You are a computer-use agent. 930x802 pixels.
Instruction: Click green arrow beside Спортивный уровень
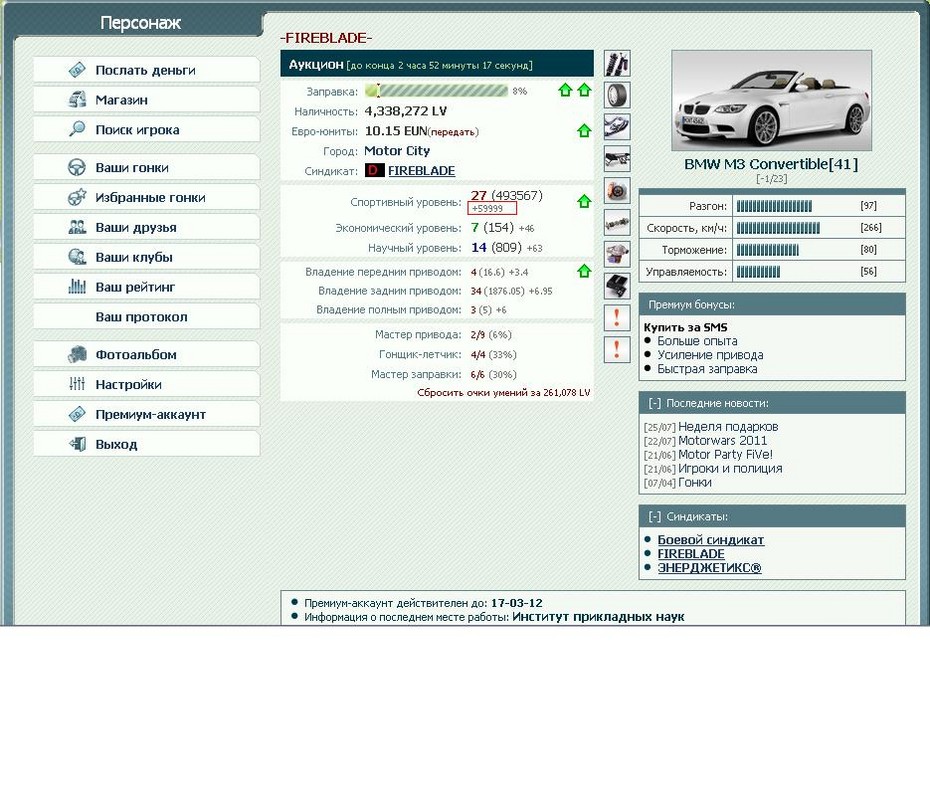click(x=584, y=201)
